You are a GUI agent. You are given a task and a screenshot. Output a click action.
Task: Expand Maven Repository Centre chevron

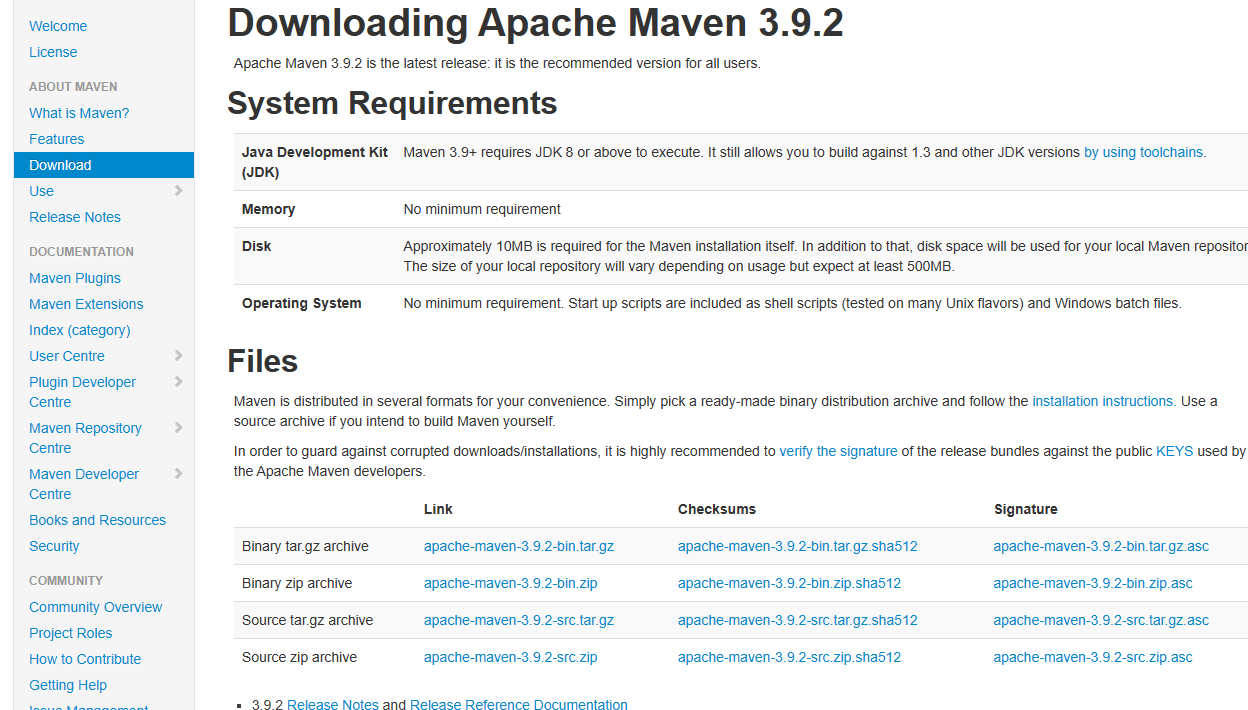click(x=178, y=427)
